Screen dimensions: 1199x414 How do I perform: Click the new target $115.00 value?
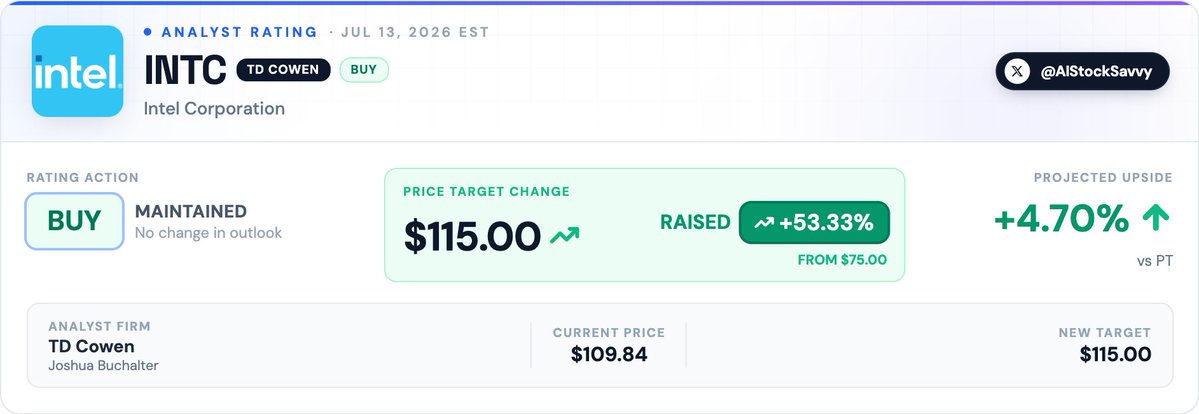(1115, 354)
